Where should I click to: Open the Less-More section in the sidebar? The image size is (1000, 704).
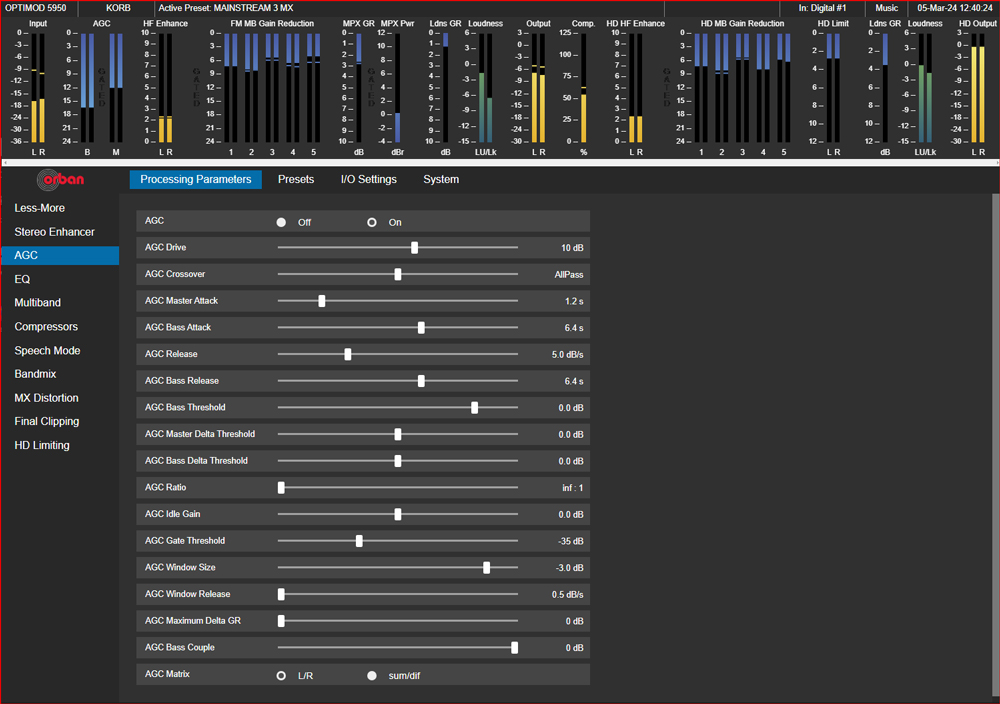click(40, 208)
